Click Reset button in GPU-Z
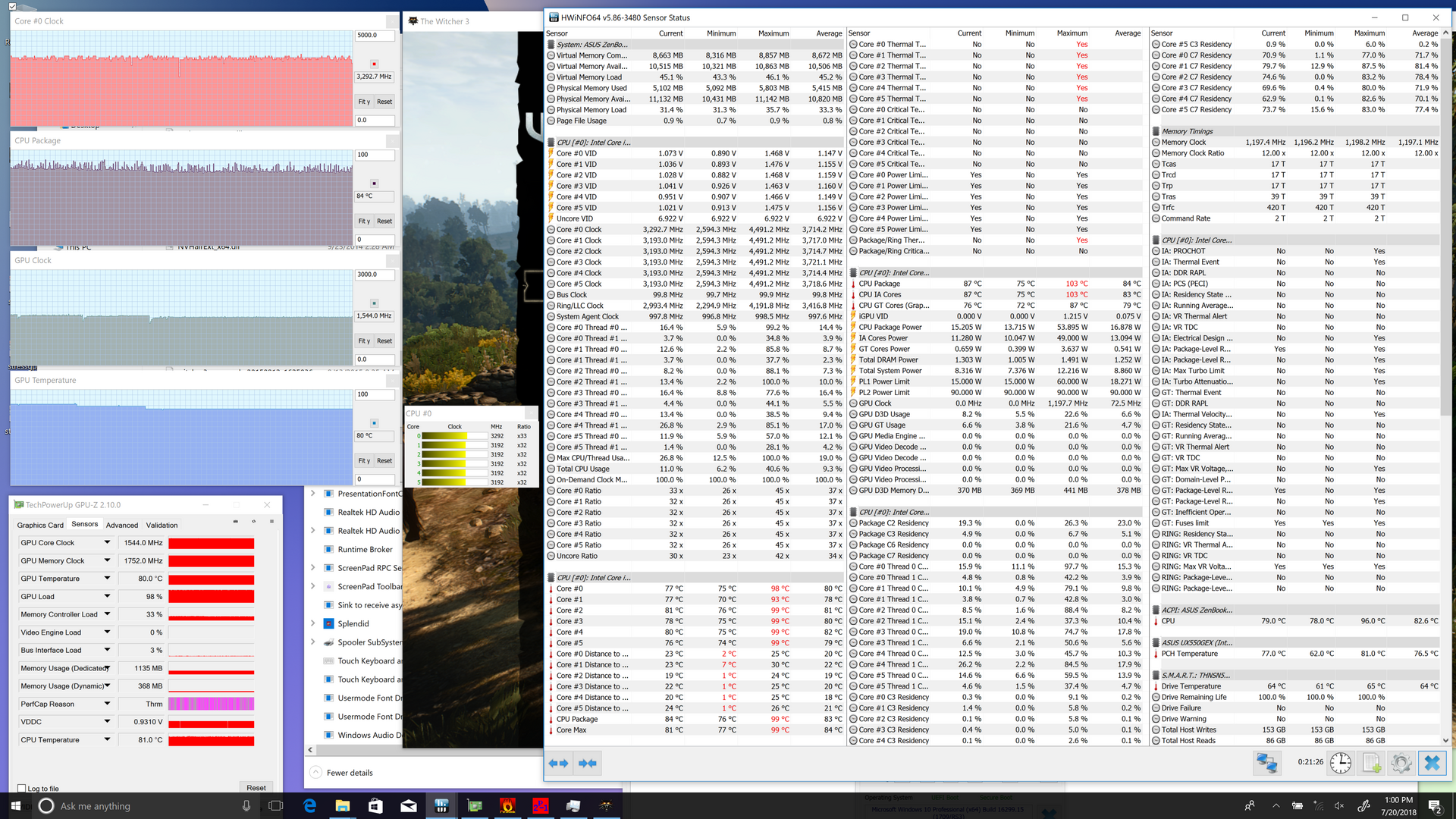The height and width of the screenshot is (819, 1456). pos(256,788)
